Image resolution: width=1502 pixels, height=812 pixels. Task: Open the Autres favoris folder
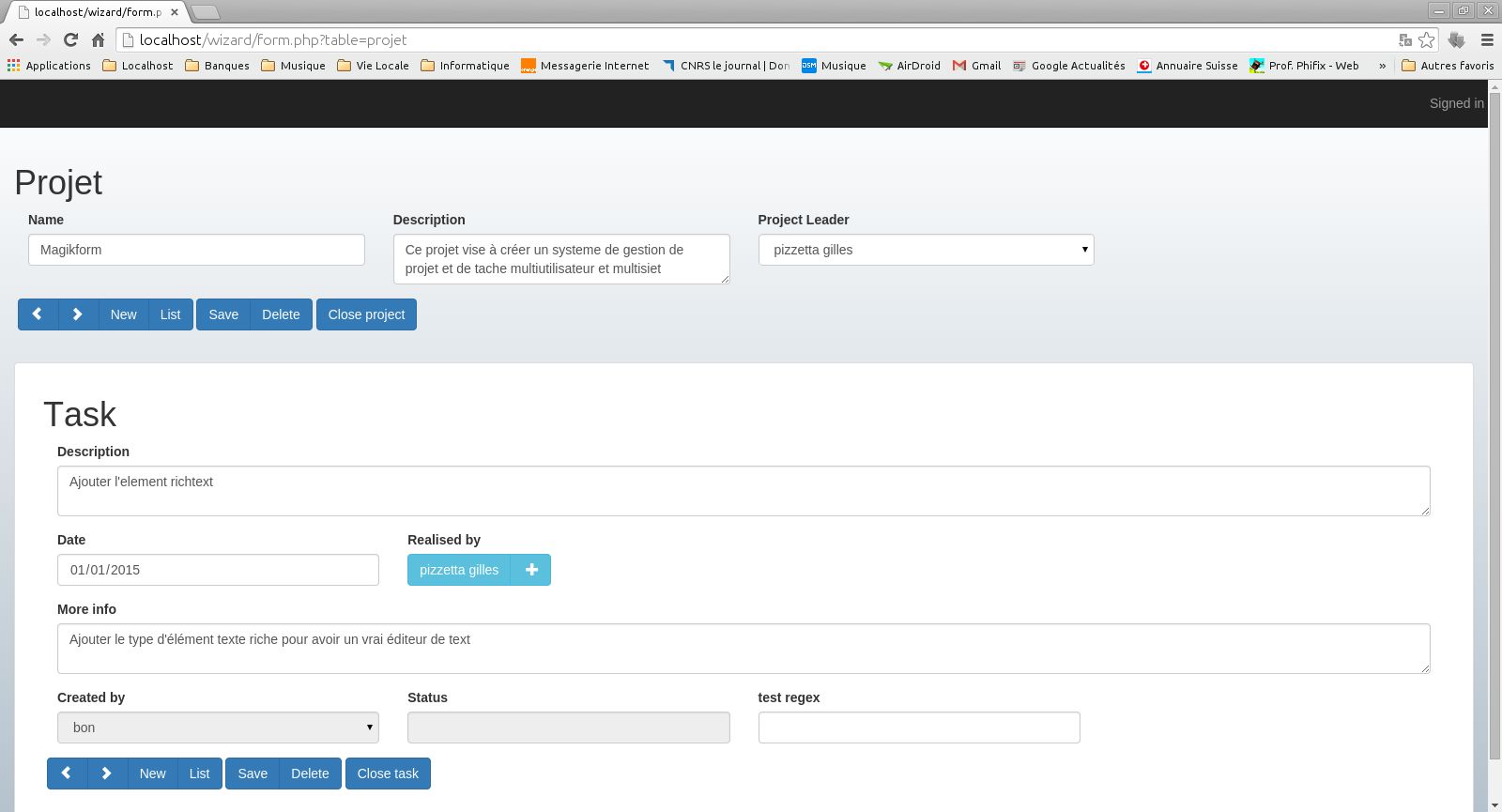[1448, 66]
